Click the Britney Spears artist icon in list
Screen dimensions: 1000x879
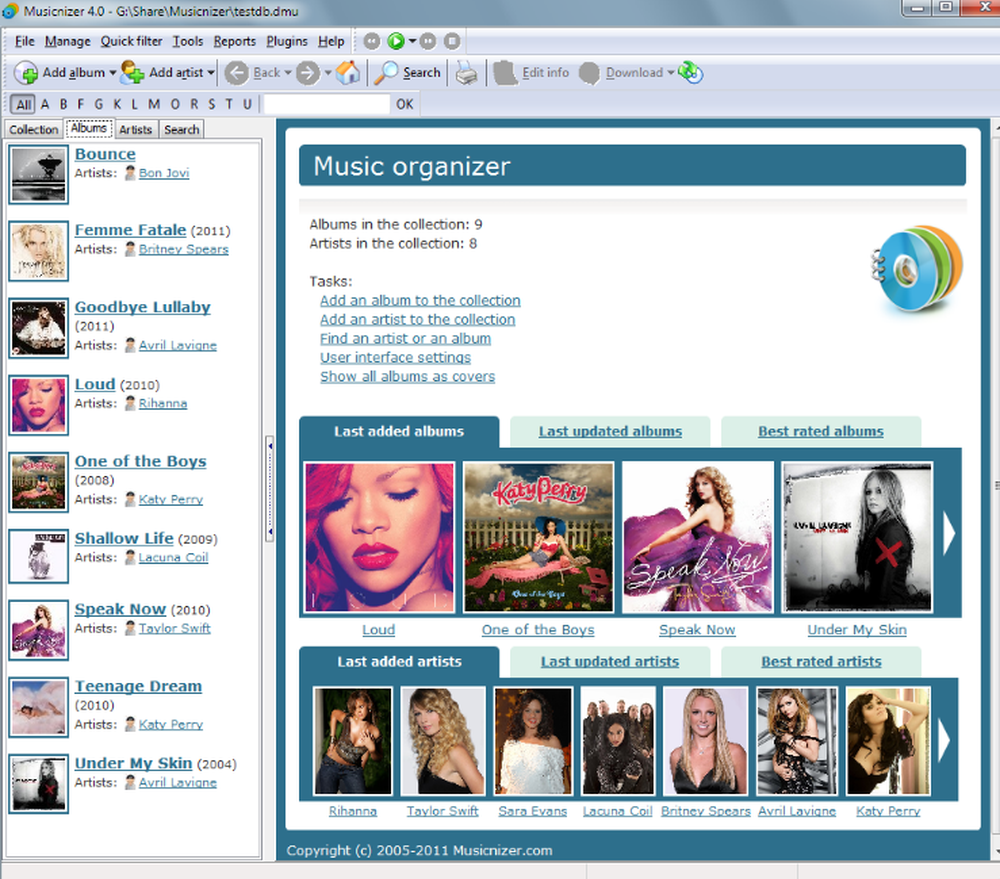130,249
